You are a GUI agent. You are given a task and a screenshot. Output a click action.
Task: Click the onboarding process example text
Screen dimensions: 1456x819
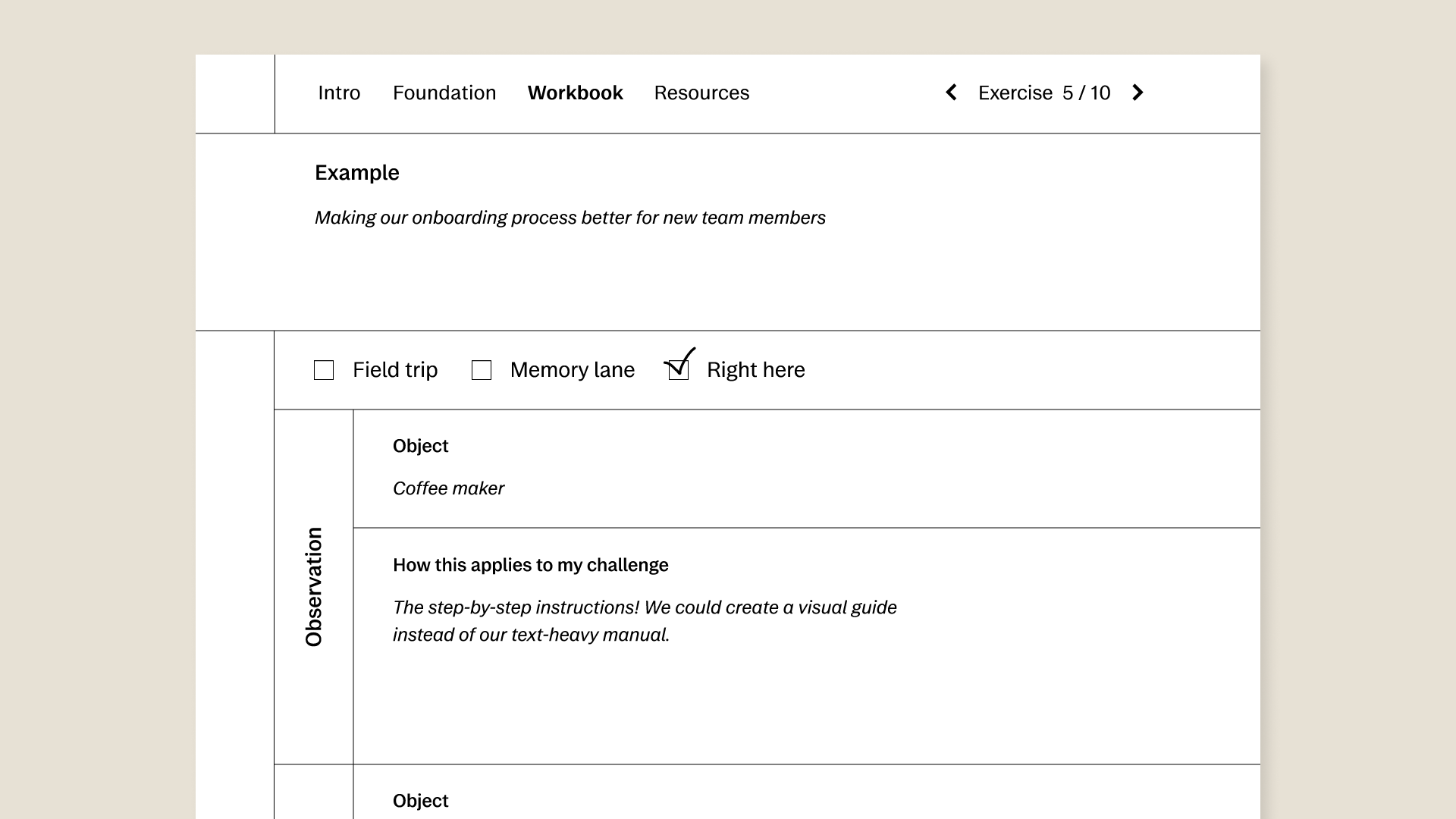pos(570,218)
